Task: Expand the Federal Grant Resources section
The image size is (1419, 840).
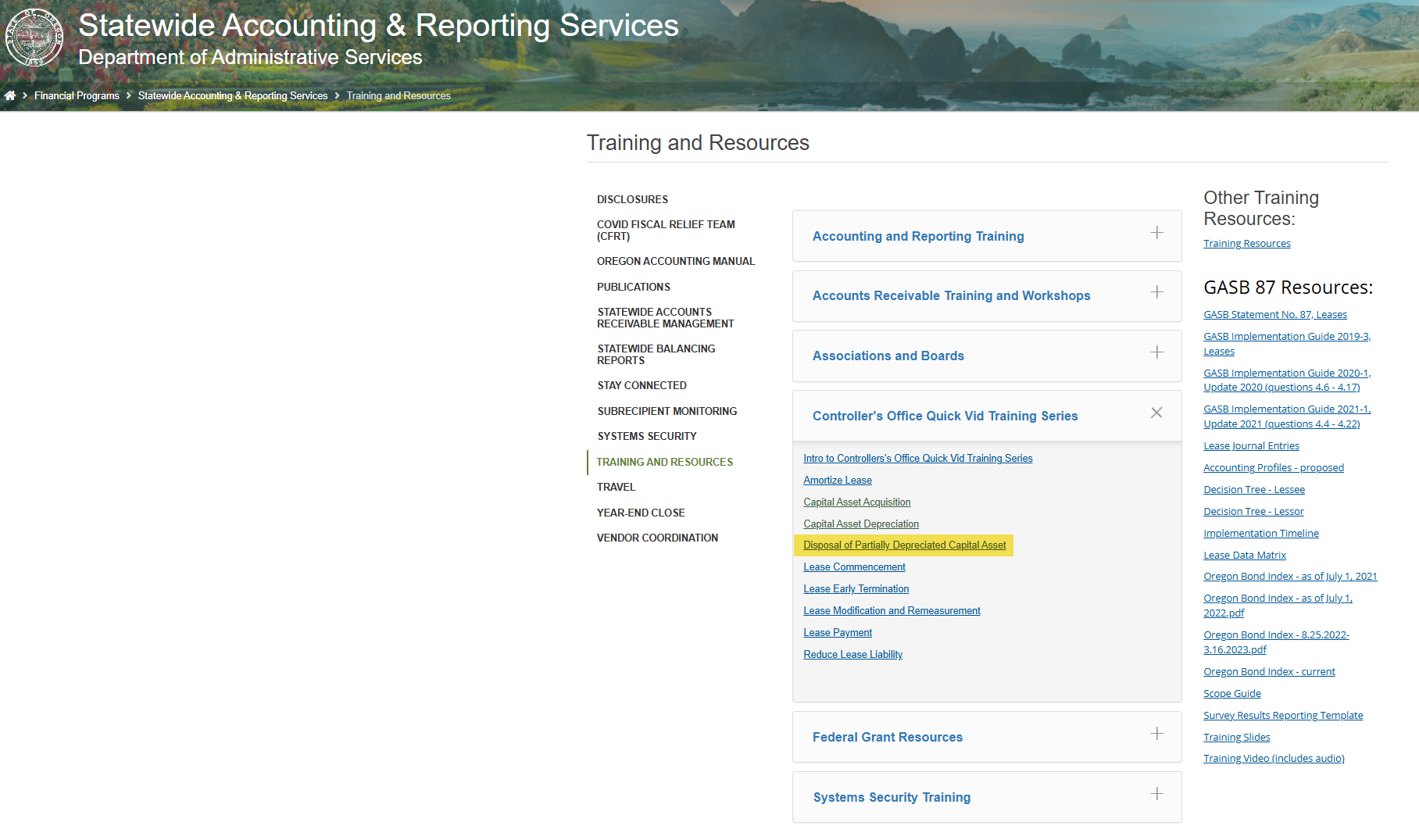Action: (x=887, y=738)
